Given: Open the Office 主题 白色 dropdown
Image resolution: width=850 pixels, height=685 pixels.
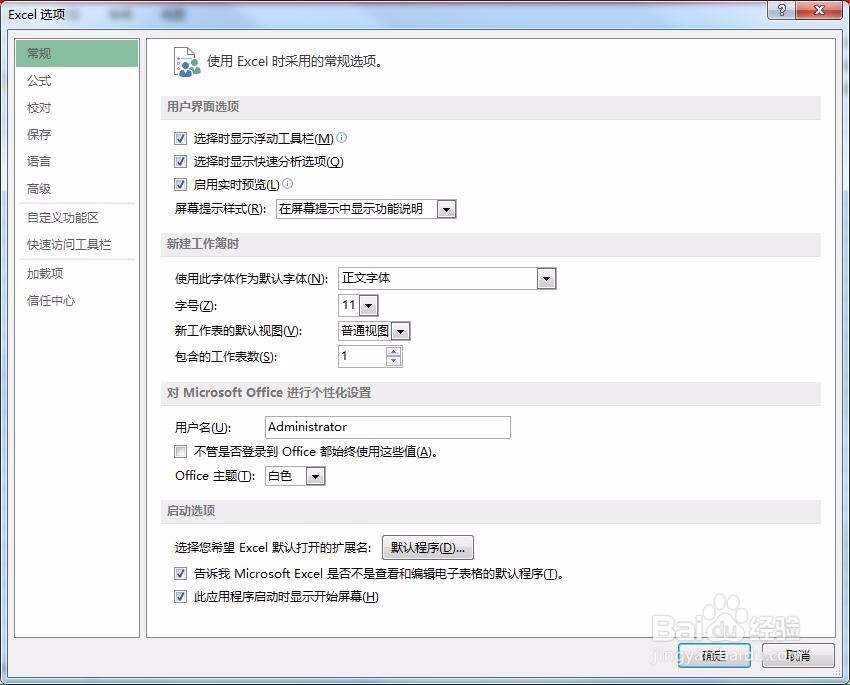Looking at the screenshot, I should pos(315,477).
